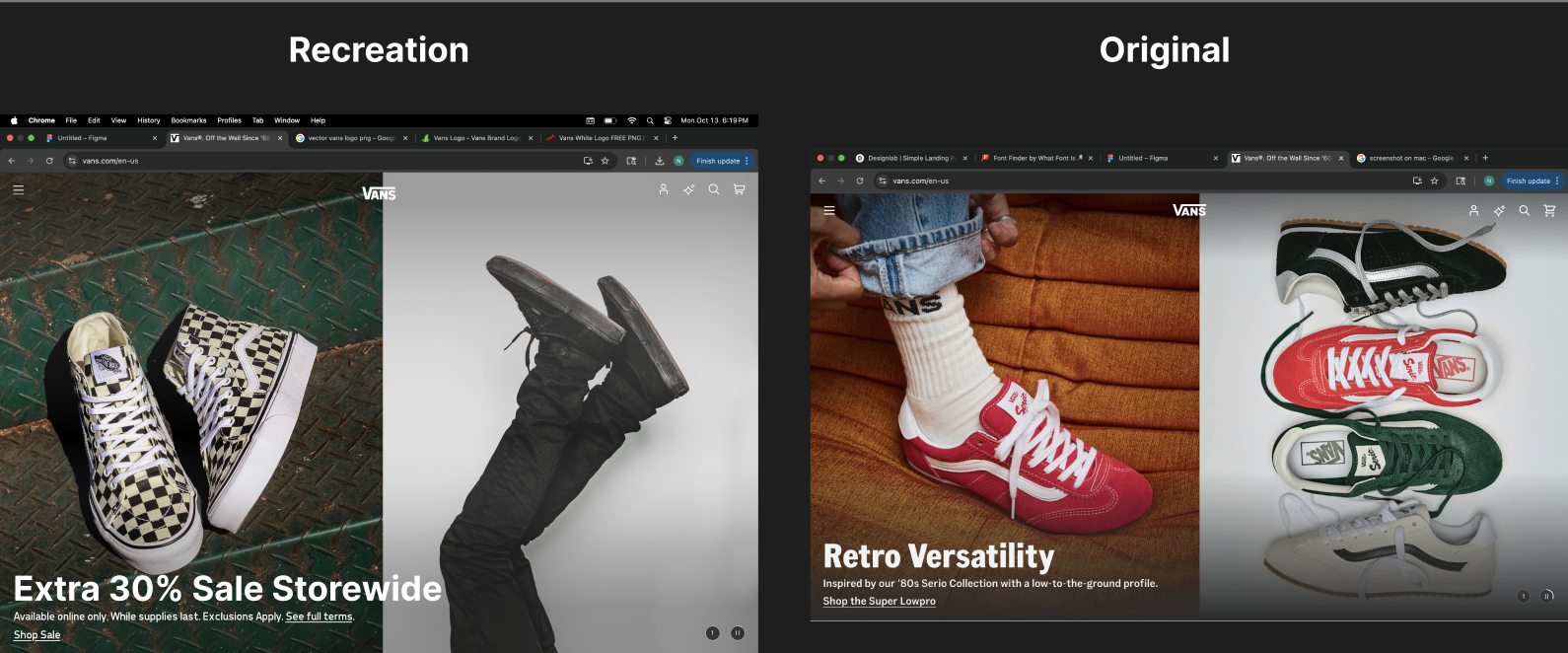View site information in Recreation address bar
The image size is (1568, 653).
[72, 161]
